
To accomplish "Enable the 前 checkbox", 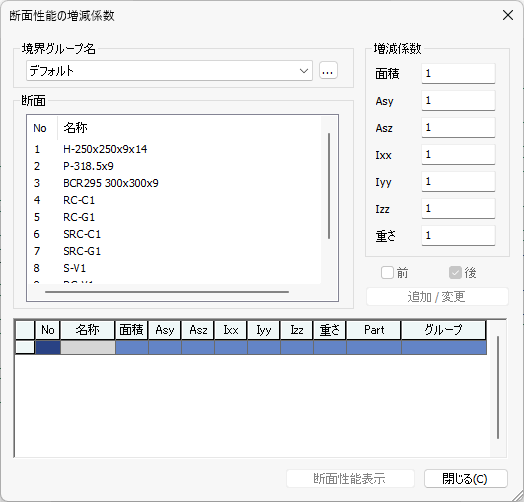I will (387, 273).
